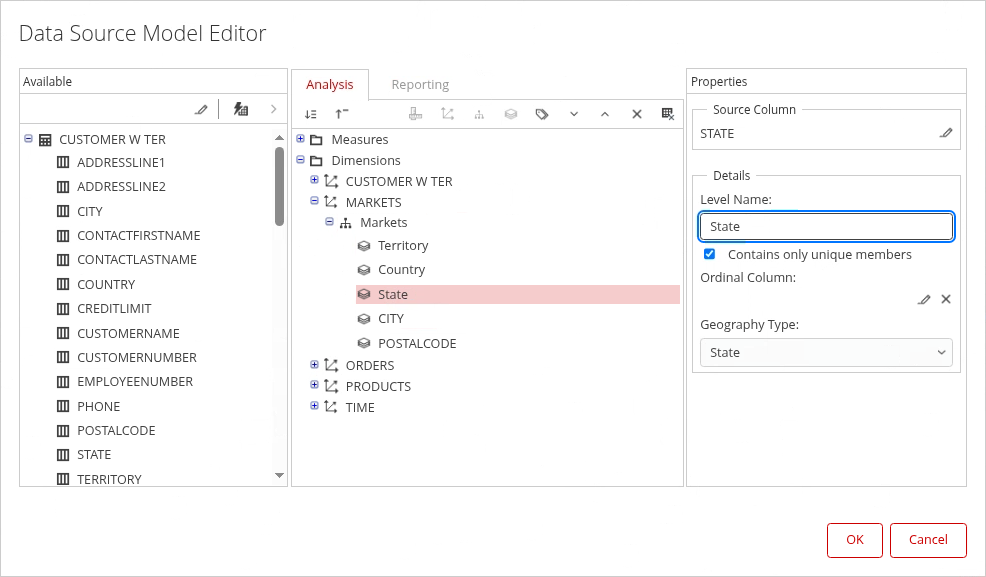Expand the Measures folder
This screenshot has height=577, width=986.
[301, 139]
